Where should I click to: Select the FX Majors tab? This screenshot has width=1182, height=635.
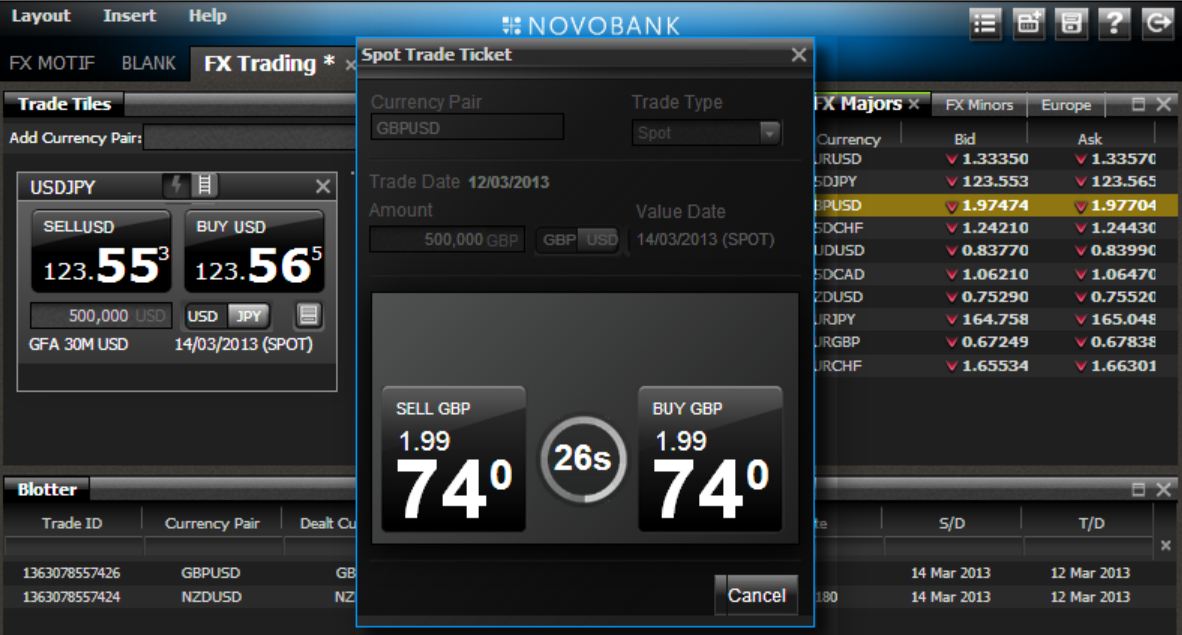coord(861,104)
